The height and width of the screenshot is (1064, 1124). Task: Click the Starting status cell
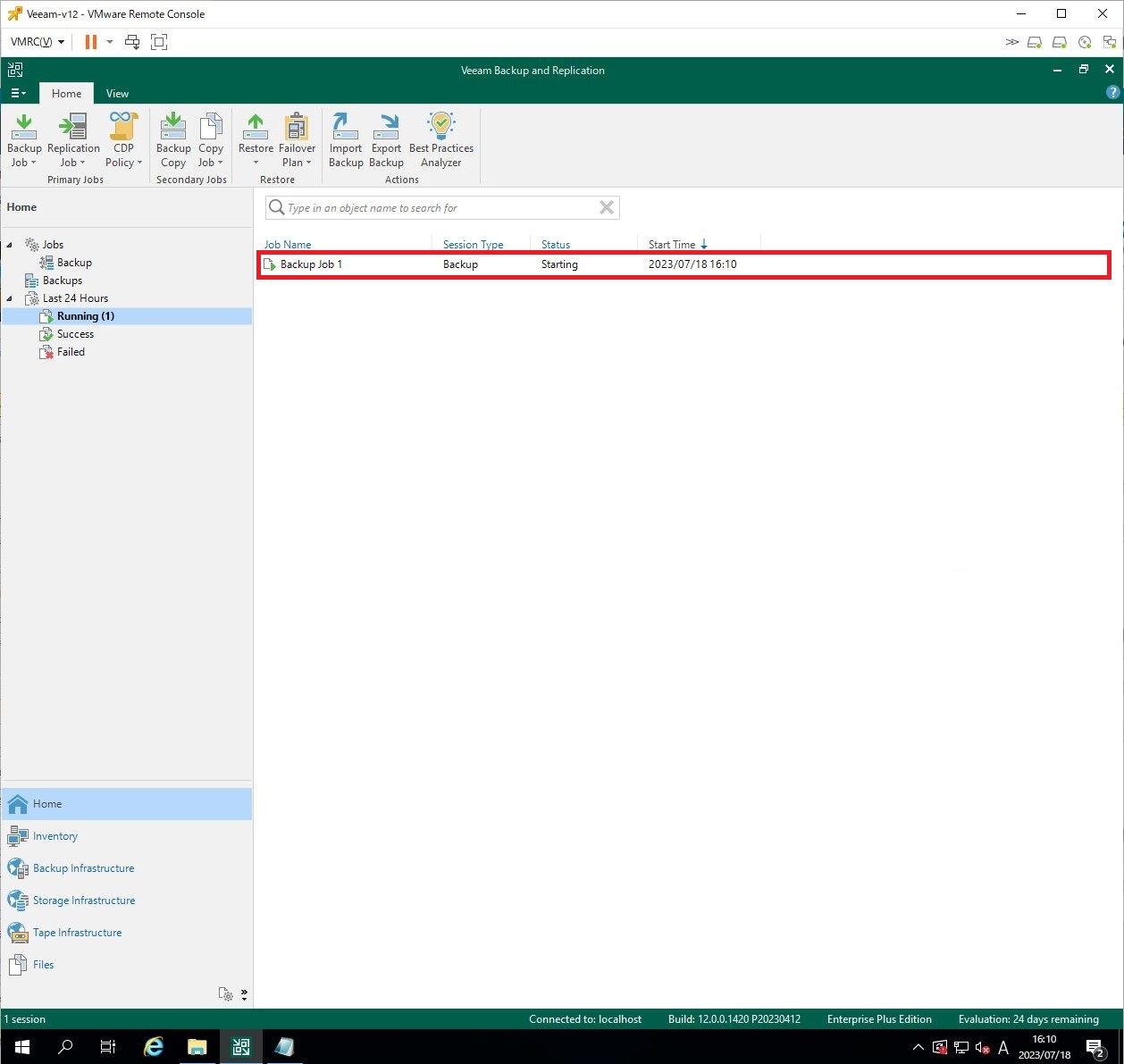(x=559, y=264)
